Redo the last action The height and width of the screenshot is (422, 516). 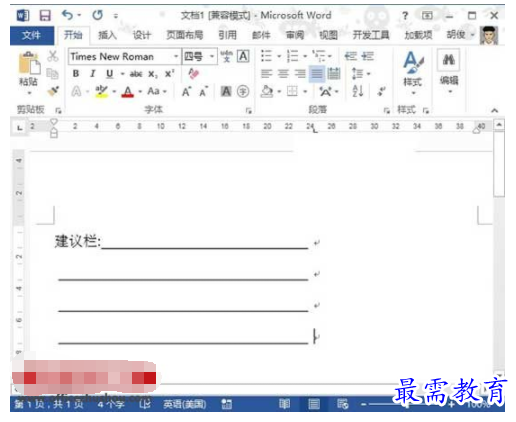pyautogui.click(x=97, y=15)
